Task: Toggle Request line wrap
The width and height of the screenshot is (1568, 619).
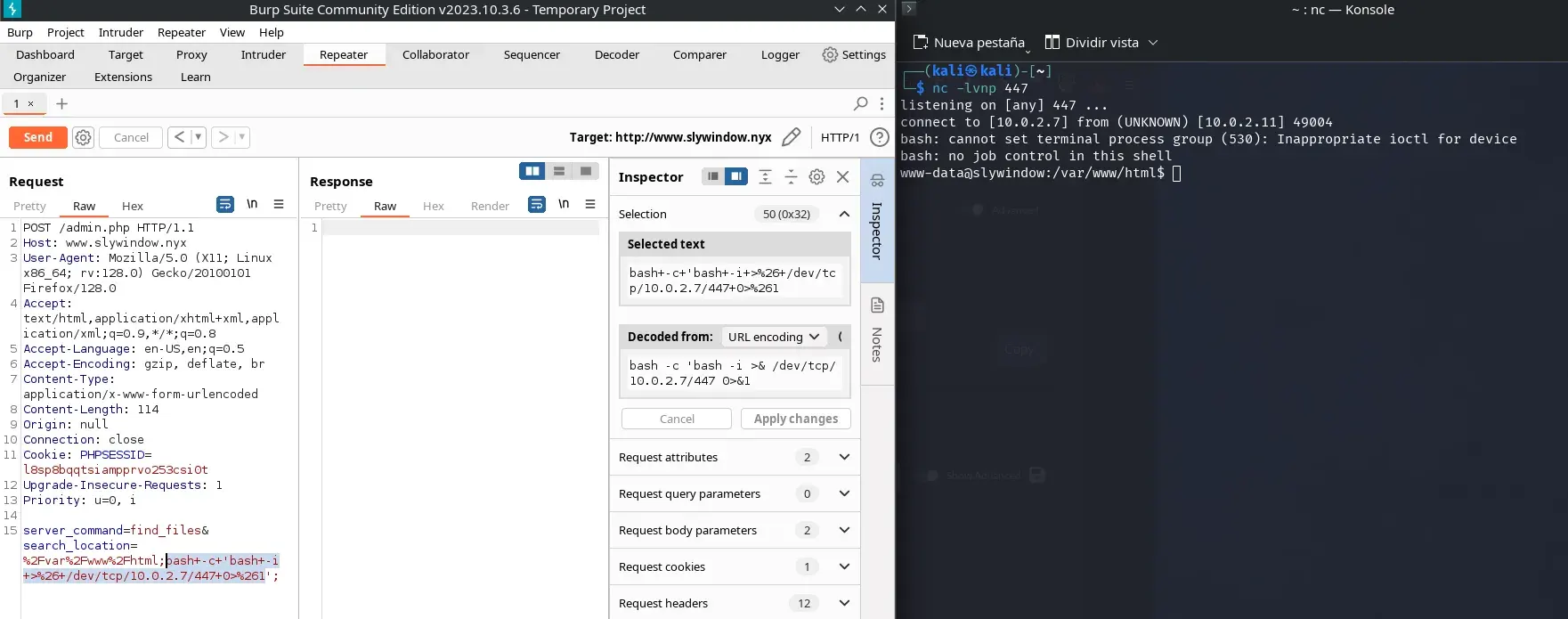Action: point(225,204)
